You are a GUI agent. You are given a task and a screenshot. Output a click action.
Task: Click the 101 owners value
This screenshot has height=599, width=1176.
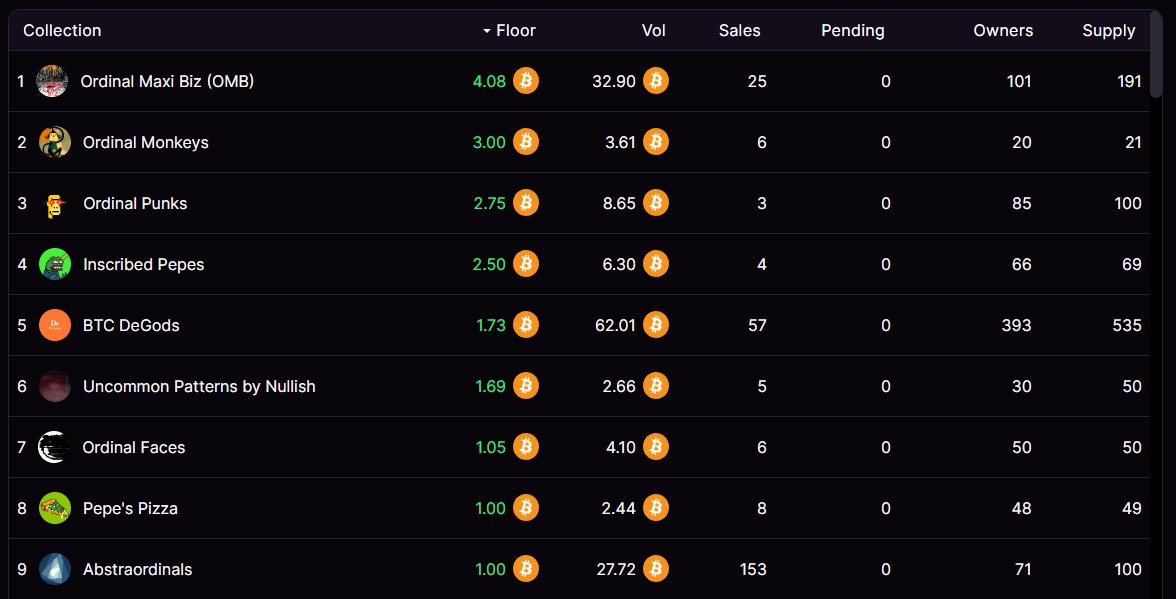click(1018, 81)
